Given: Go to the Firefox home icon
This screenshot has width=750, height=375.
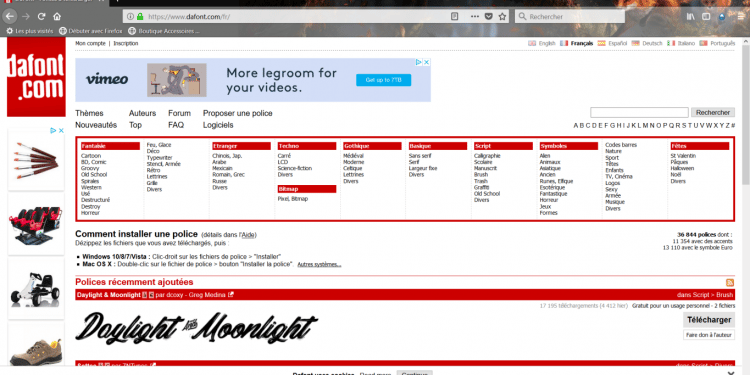Looking at the screenshot, I should tap(57, 16).
